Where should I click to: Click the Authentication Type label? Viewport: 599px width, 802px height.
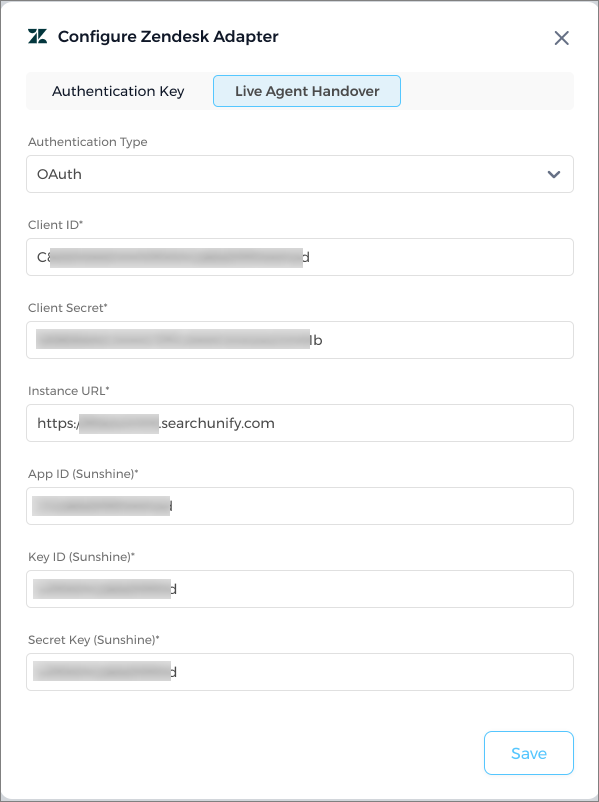coord(87,142)
